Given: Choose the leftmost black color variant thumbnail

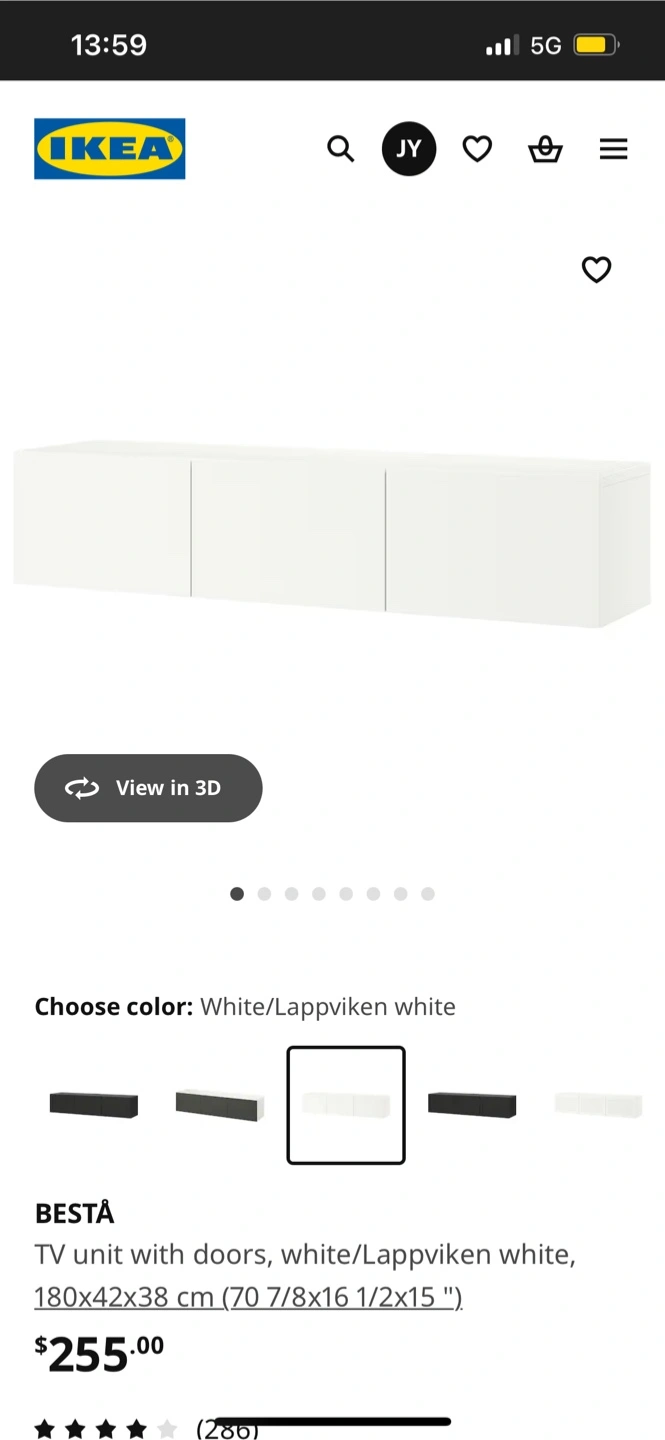Looking at the screenshot, I should 94,1105.
